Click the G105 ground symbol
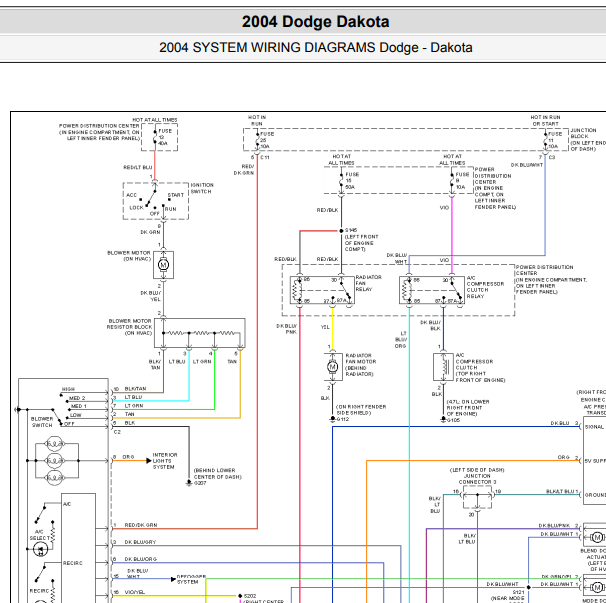 443,420
